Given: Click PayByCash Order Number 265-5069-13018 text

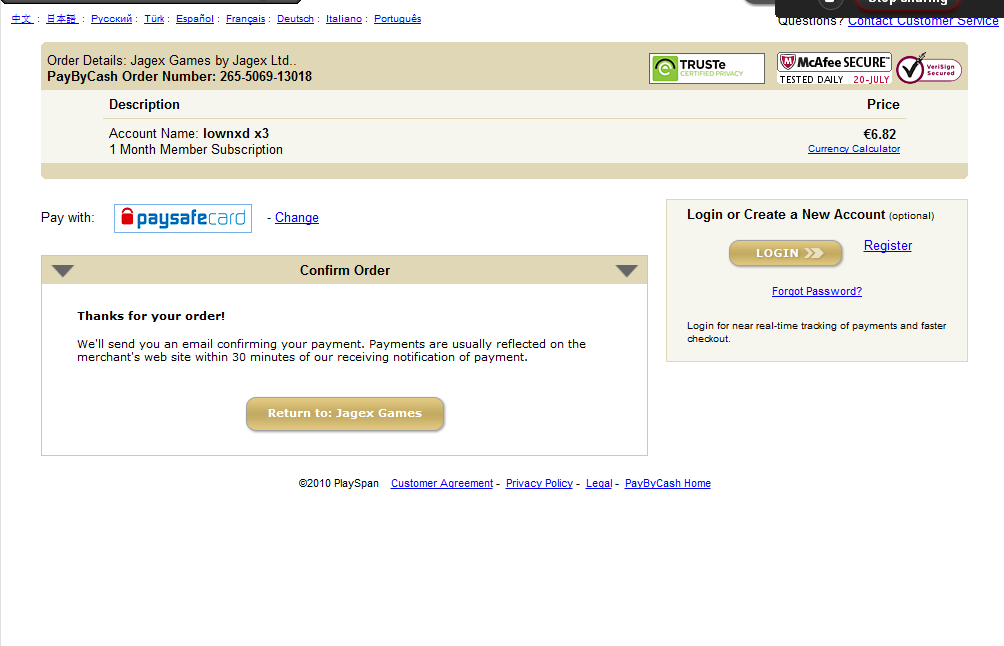Looking at the screenshot, I should coord(179,77).
